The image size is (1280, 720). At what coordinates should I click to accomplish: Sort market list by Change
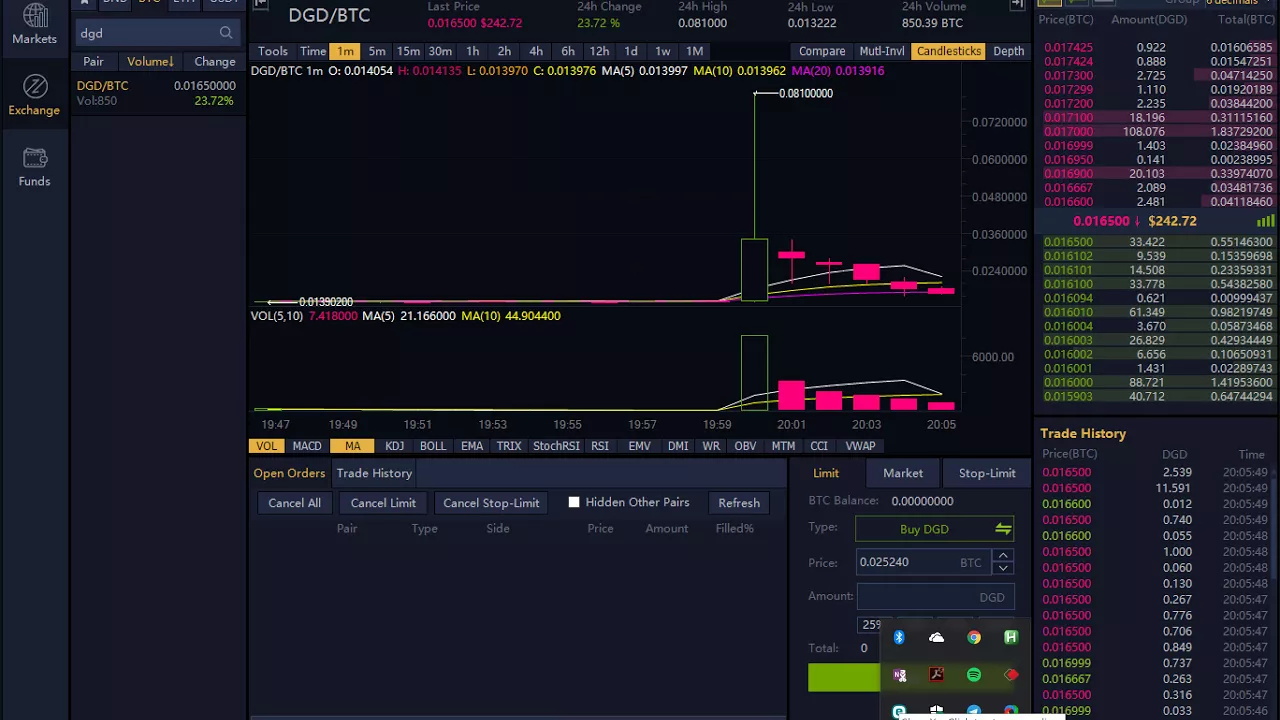215,62
